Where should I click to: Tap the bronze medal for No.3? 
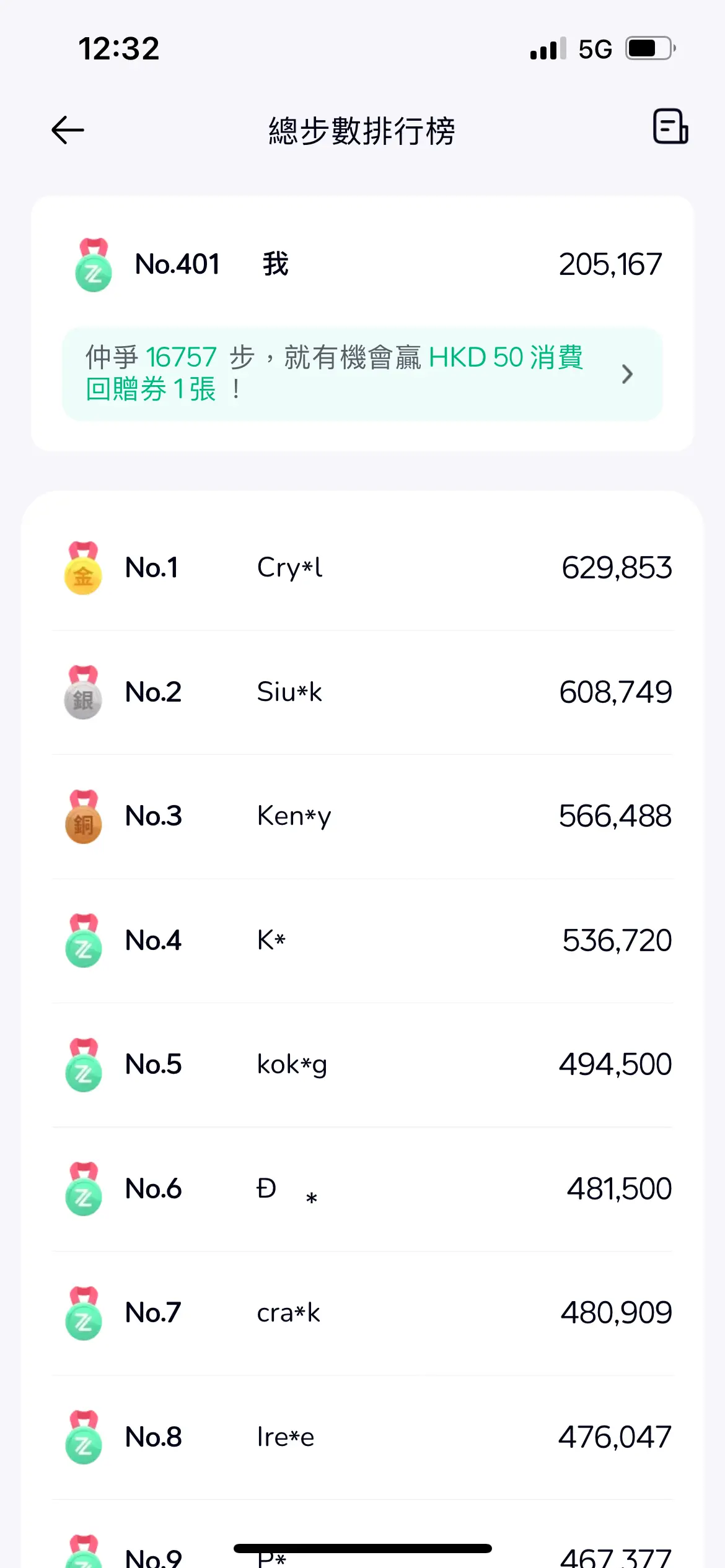(x=83, y=816)
